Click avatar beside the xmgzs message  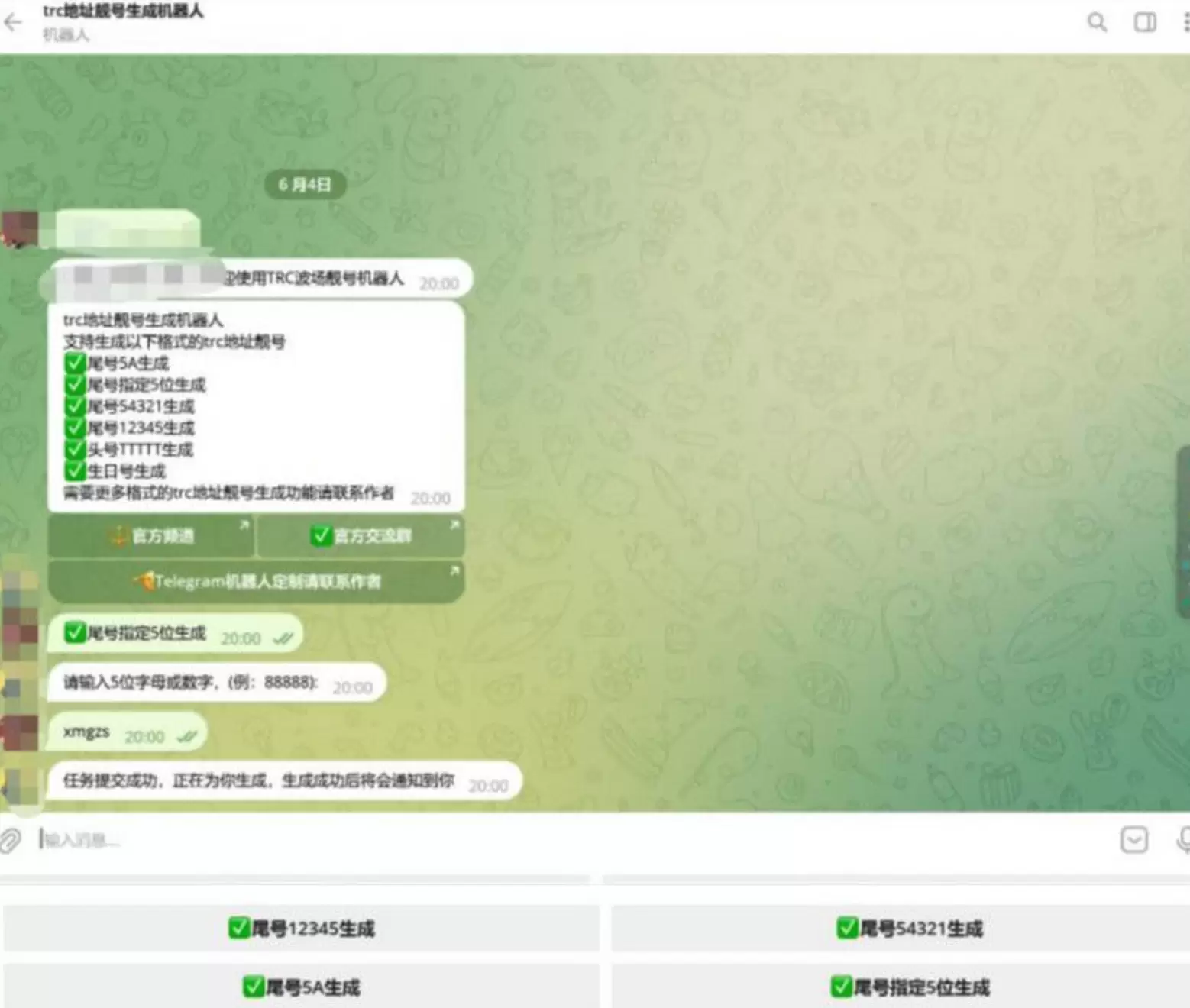pyautogui.click(x=19, y=732)
